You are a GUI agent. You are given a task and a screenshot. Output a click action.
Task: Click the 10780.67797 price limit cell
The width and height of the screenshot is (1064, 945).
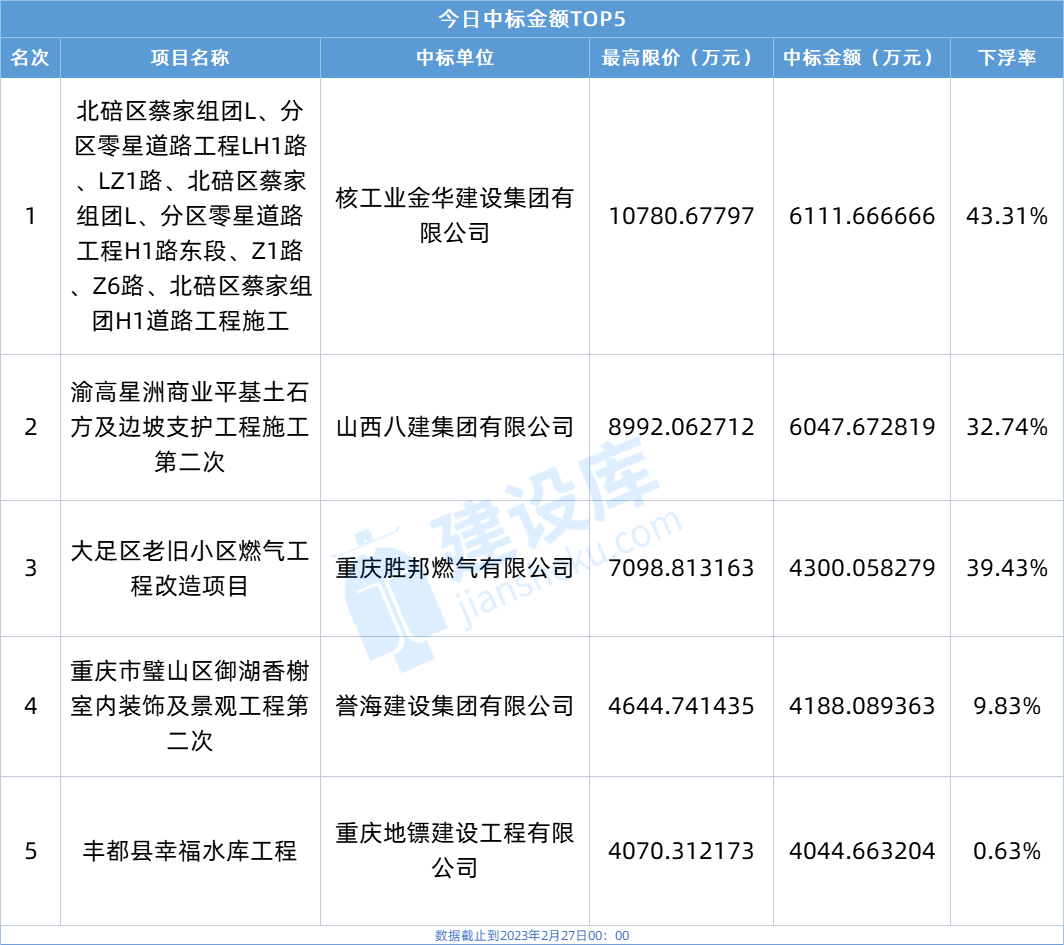(x=681, y=215)
